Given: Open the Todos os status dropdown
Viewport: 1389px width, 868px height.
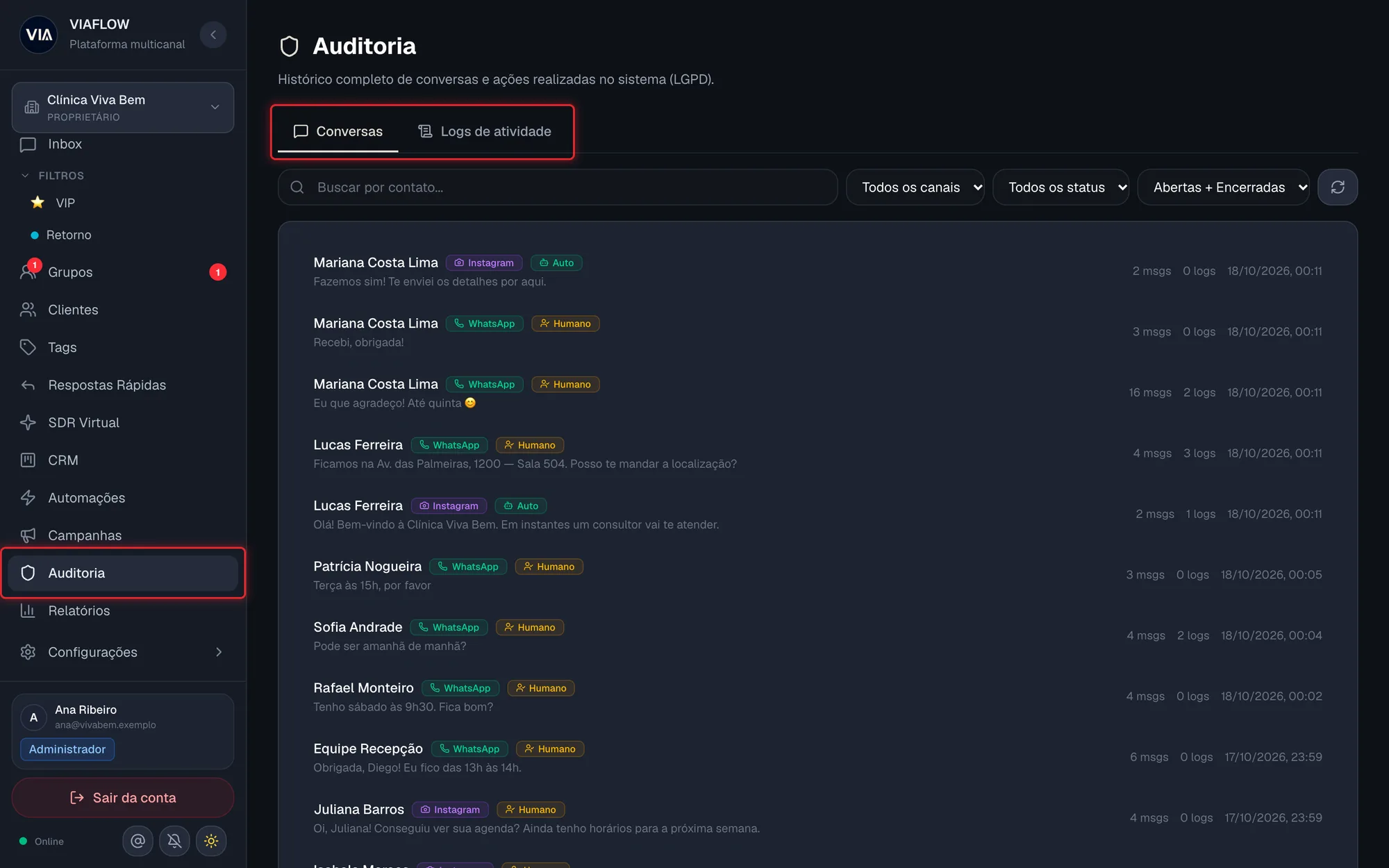Looking at the screenshot, I should 1061,187.
